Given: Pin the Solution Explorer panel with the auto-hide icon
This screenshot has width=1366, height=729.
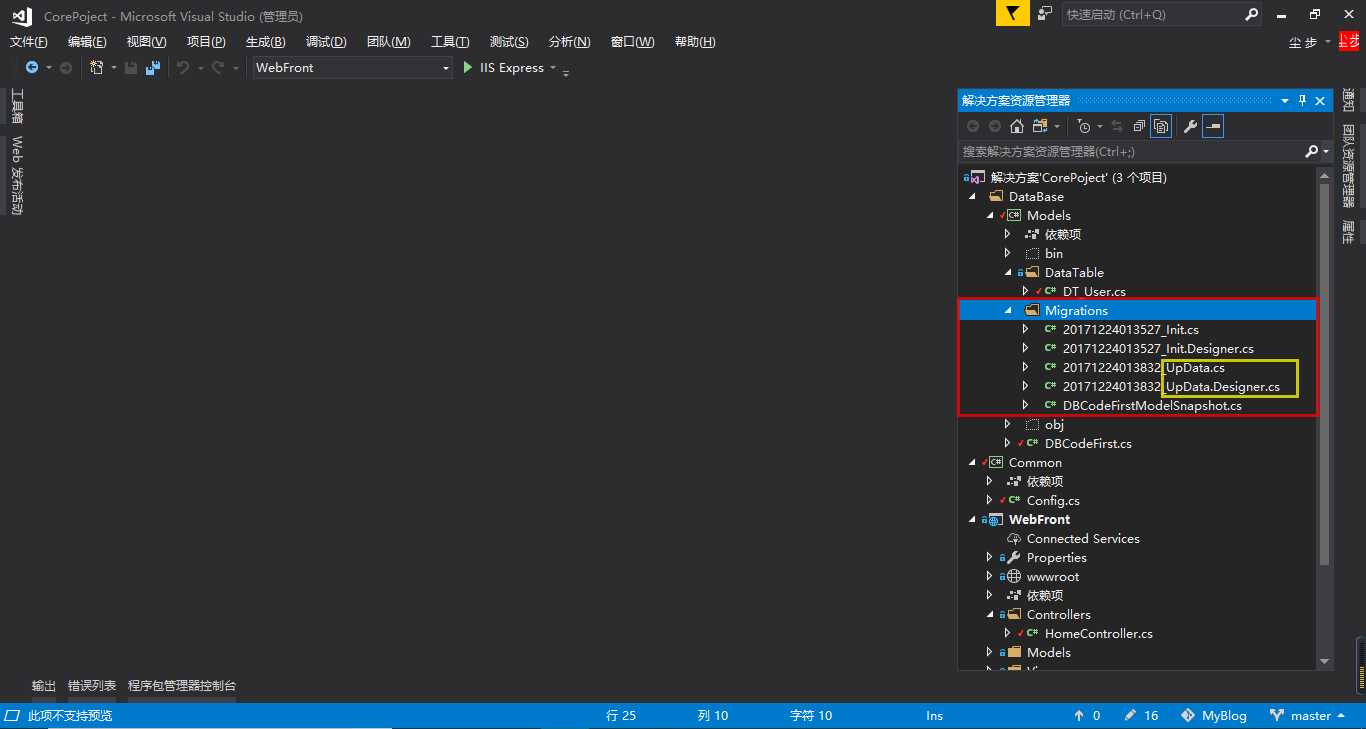Looking at the screenshot, I should pyautogui.click(x=1302, y=100).
